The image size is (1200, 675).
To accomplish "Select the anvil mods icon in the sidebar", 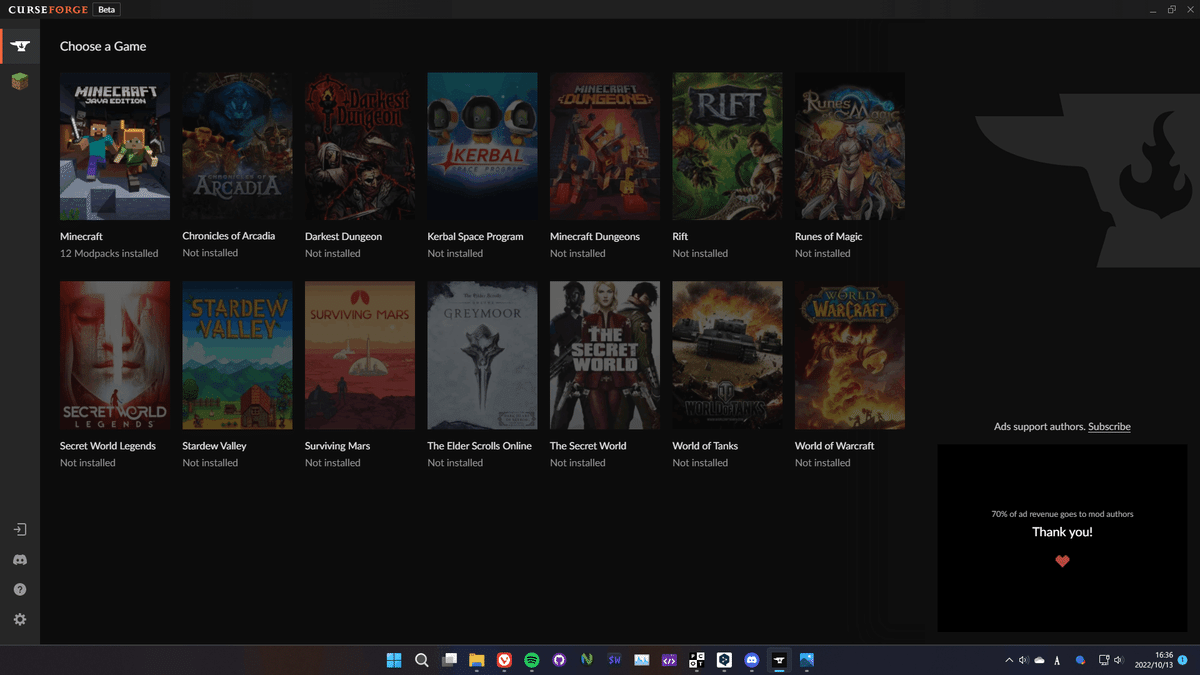I will click(19, 45).
